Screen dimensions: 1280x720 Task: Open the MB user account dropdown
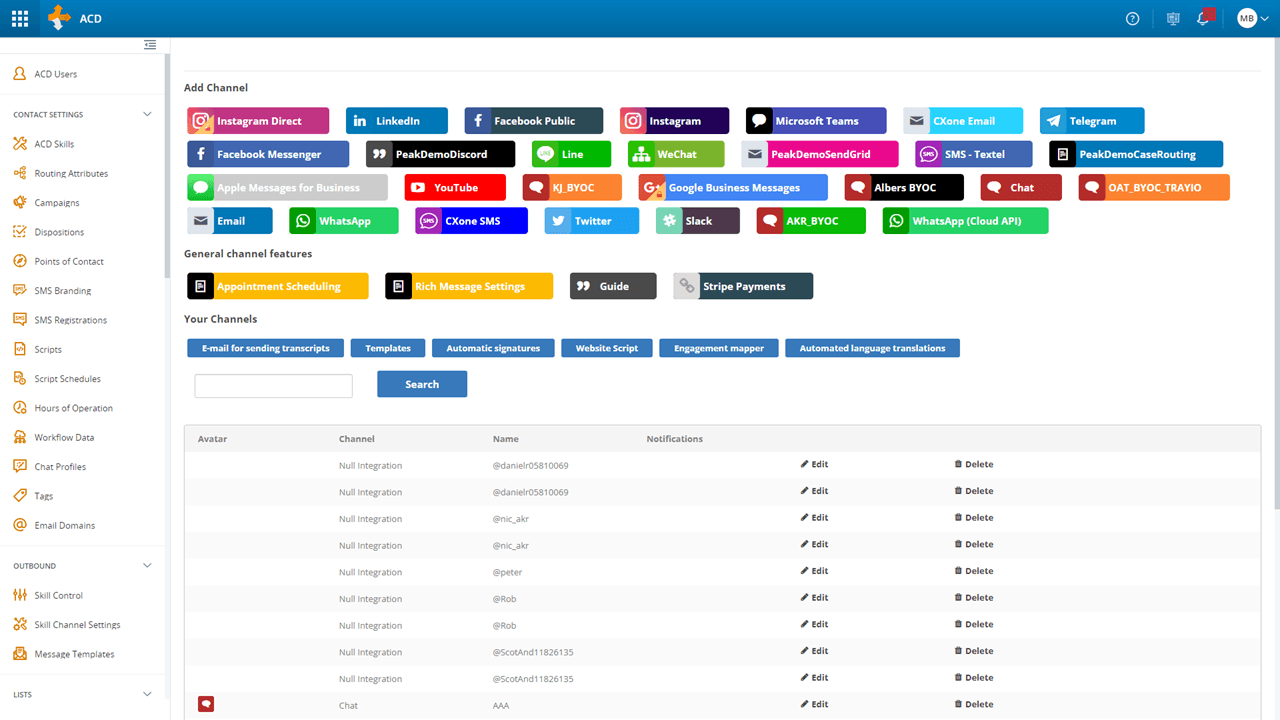click(1253, 18)
